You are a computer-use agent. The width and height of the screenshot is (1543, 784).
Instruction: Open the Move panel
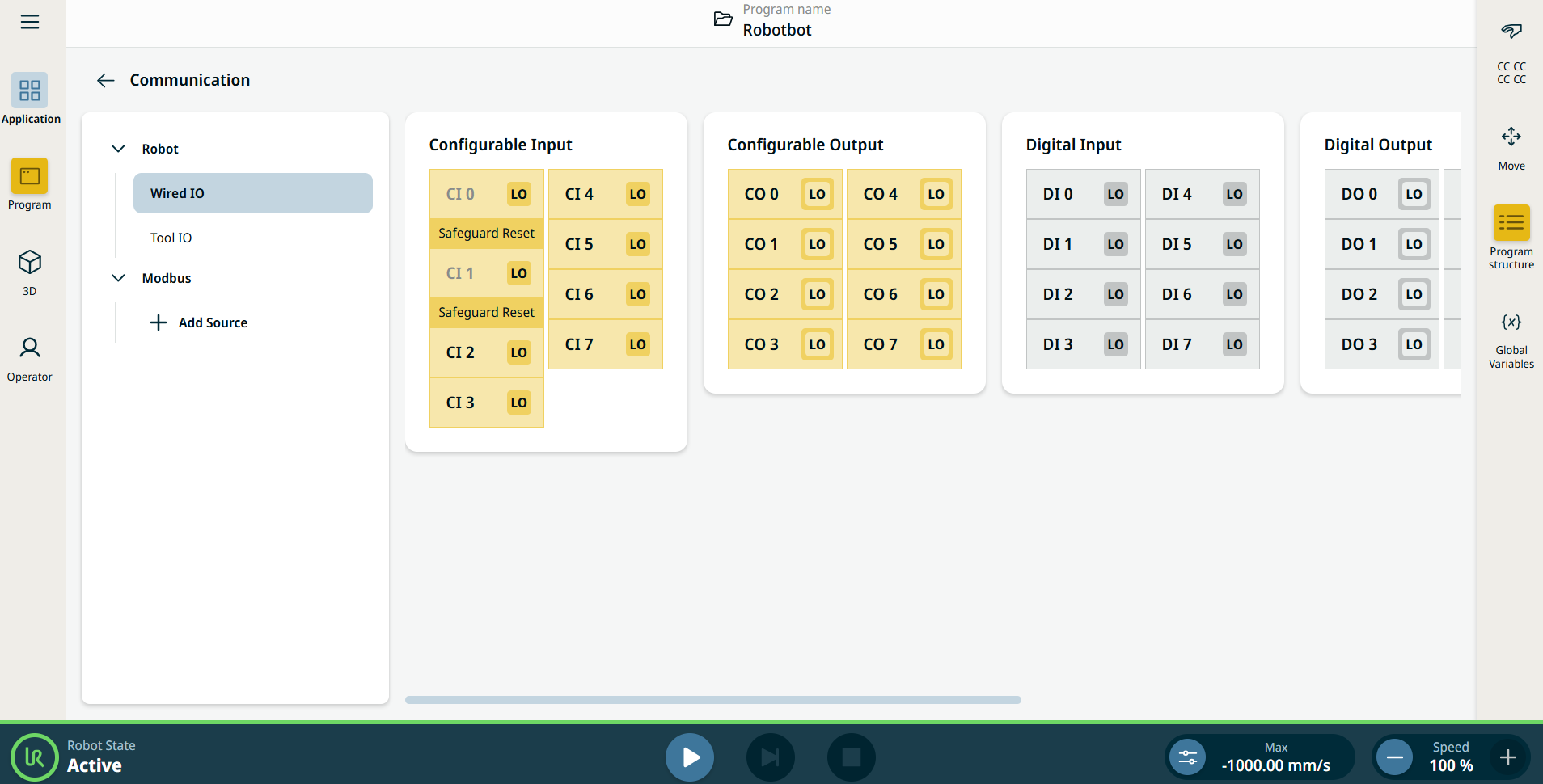(x=1511, y=147)
